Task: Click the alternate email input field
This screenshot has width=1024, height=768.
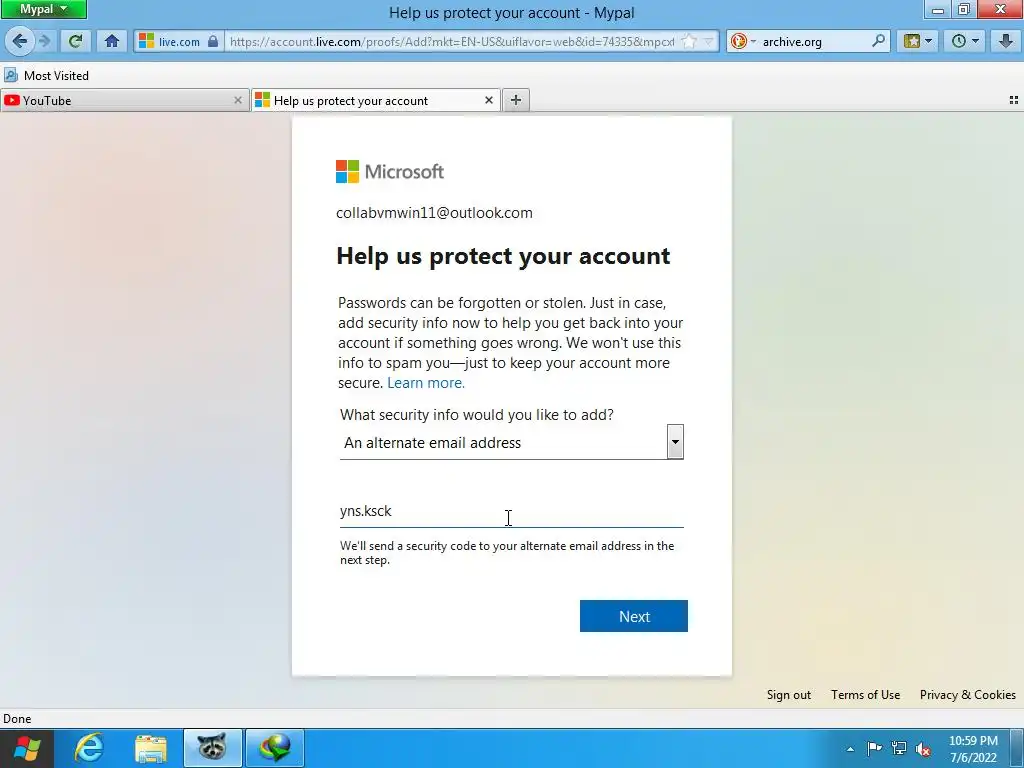Action: 511,511
